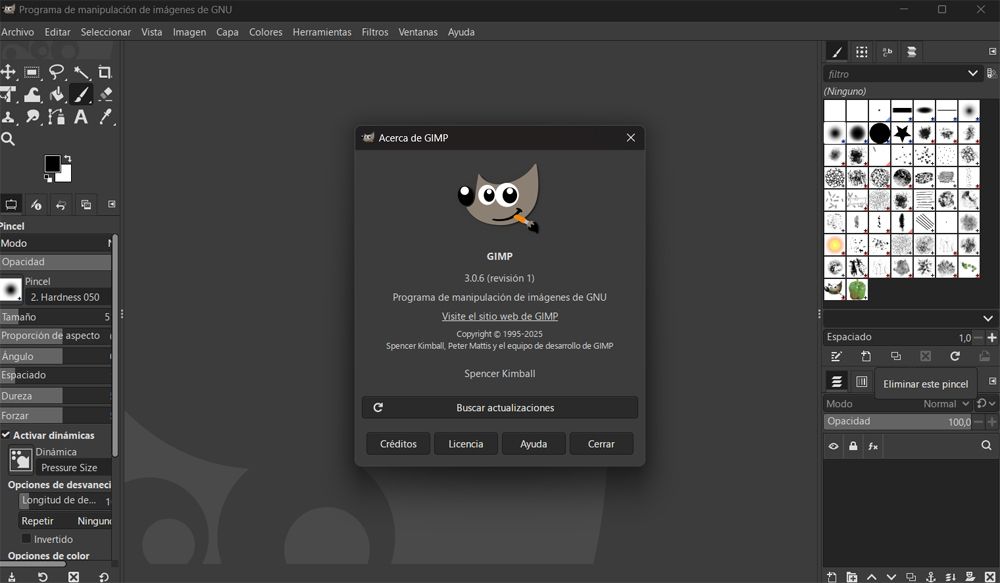Image resolution: width=1000 pixels, height=583 pixels.
Task: Follow the Visite el sitio web de GIMP link
Action: click(499, 316)
